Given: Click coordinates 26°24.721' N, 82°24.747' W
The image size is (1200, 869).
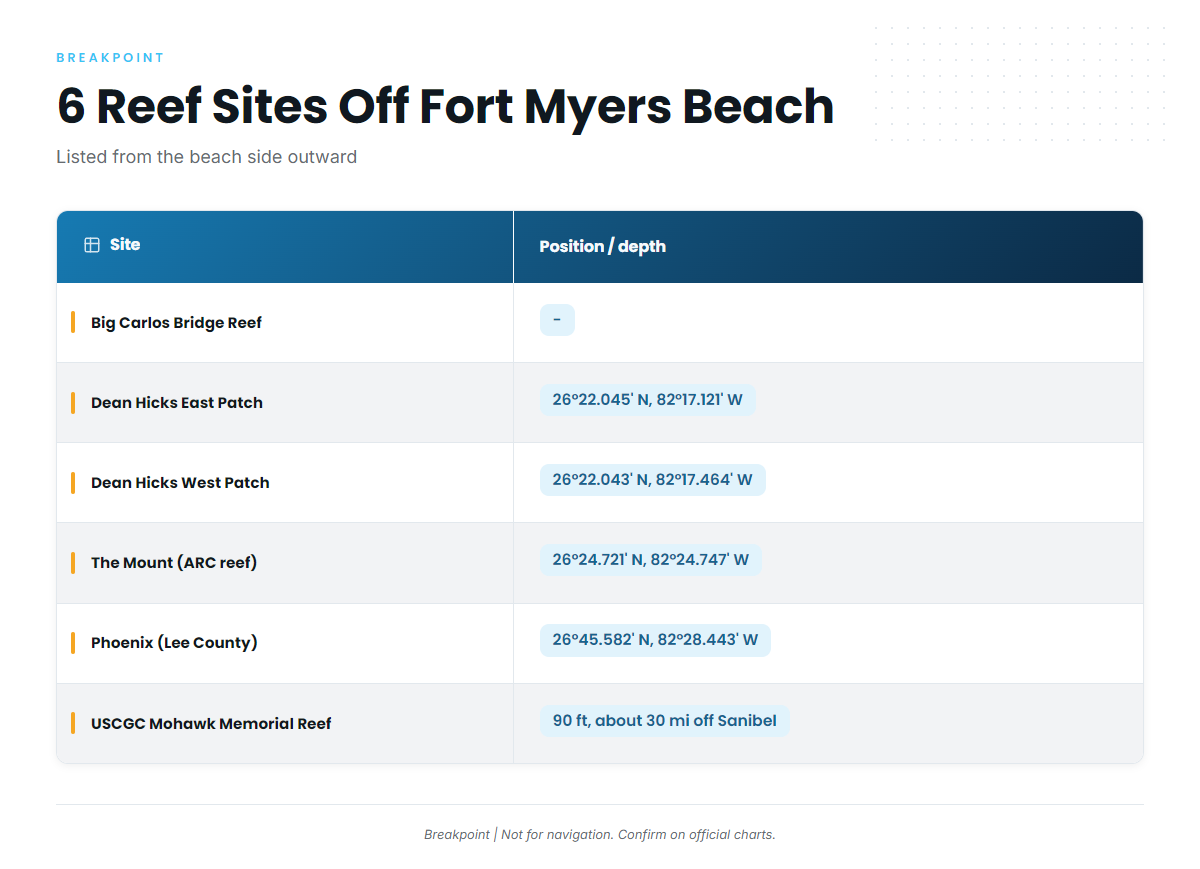Looking at the screenshot, I should [651, 560].
